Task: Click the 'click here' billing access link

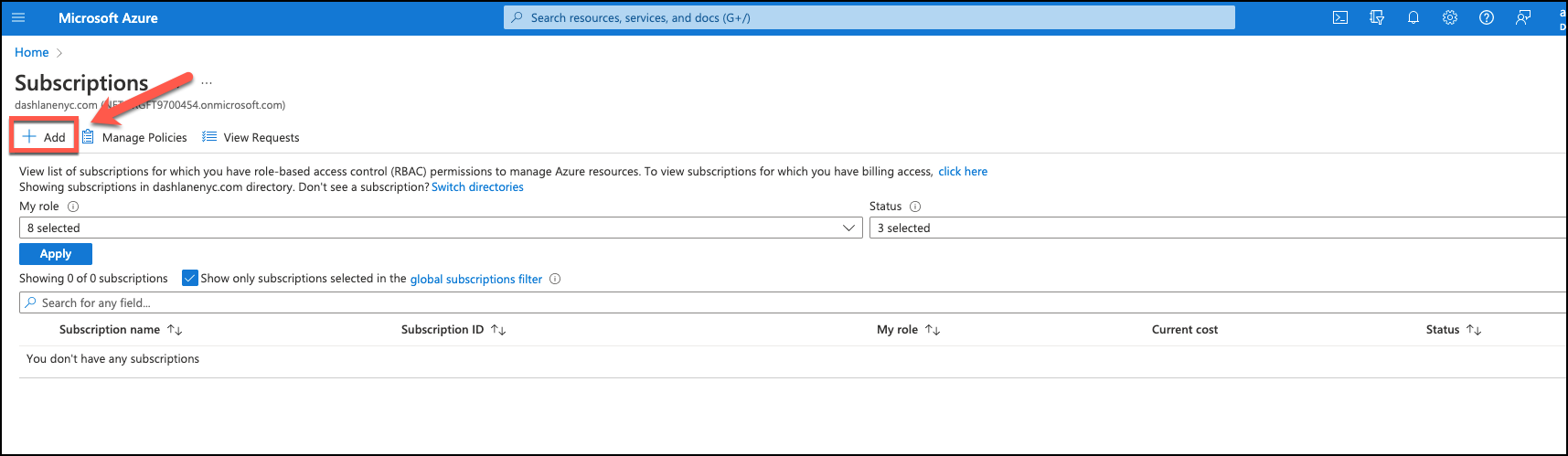Action: [x=963, y=171]
